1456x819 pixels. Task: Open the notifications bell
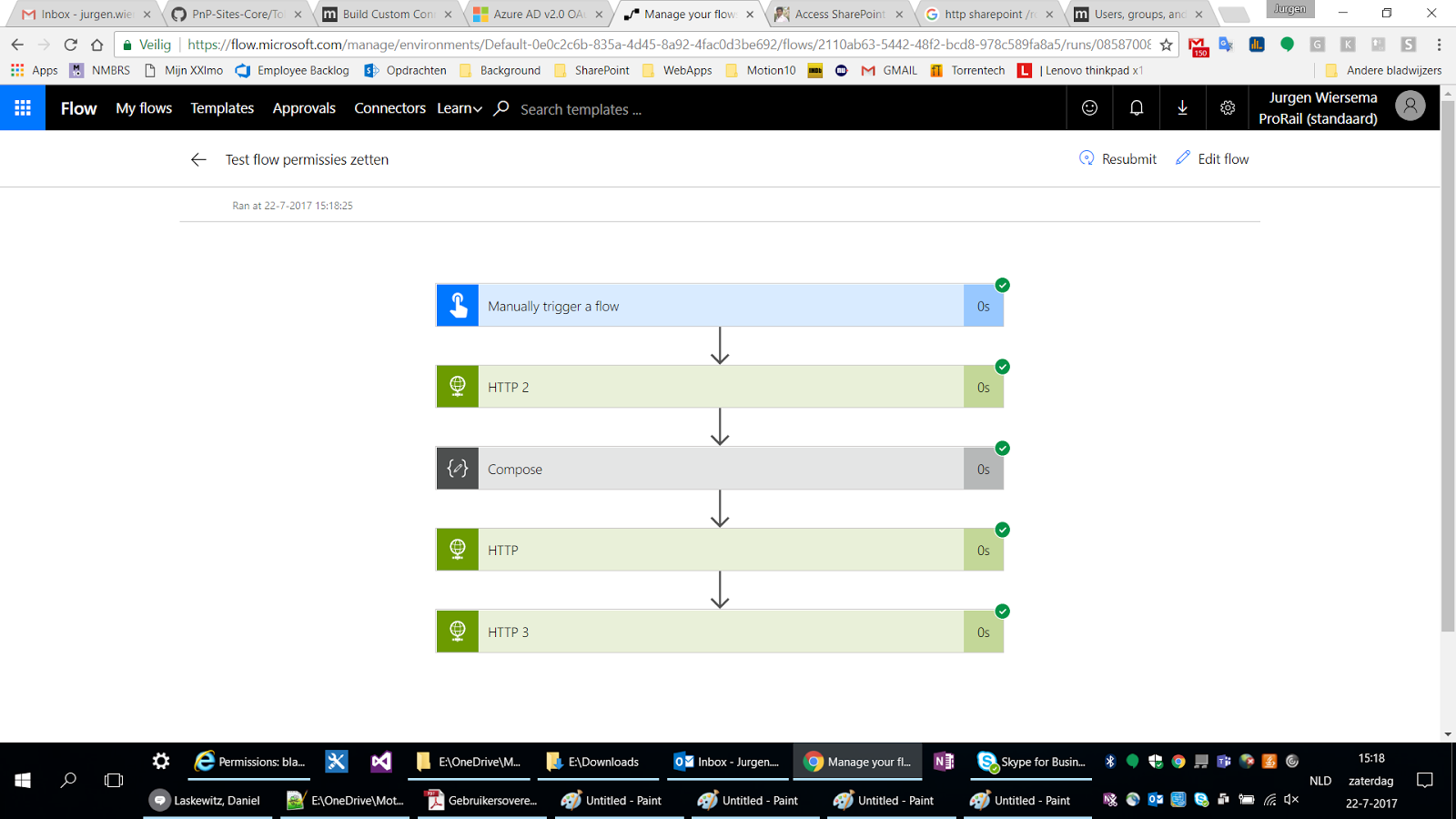1136,107
